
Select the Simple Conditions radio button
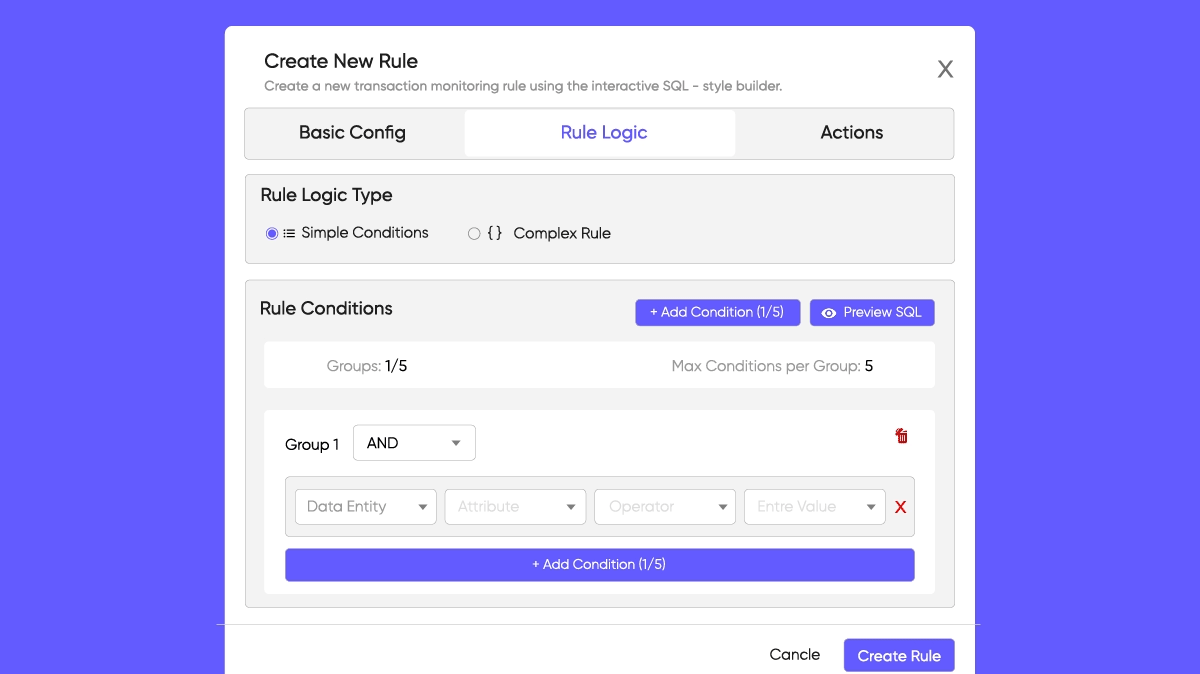pos(272,234)
